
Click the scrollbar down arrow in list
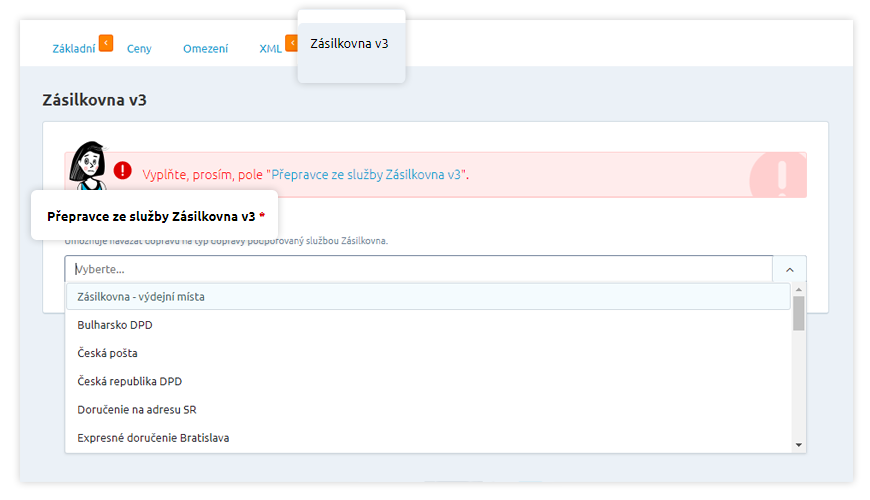point(798,445)
